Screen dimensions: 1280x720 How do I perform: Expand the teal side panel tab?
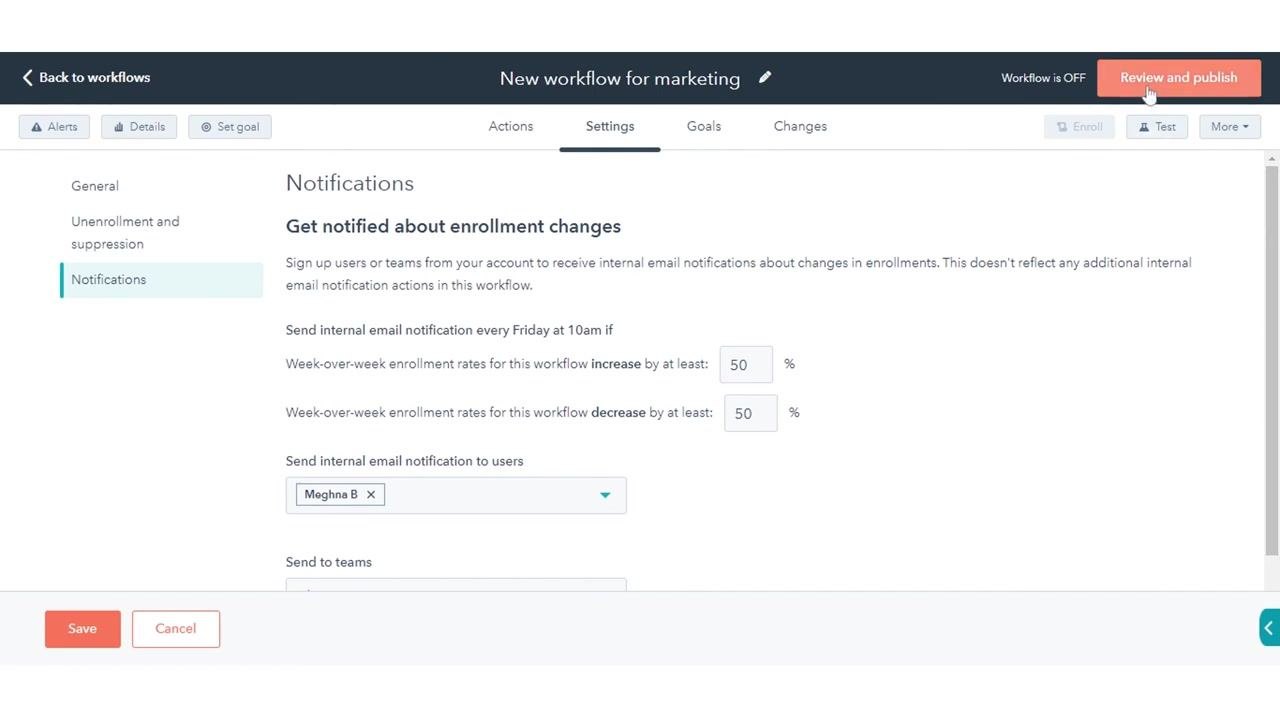(1269, 628)
